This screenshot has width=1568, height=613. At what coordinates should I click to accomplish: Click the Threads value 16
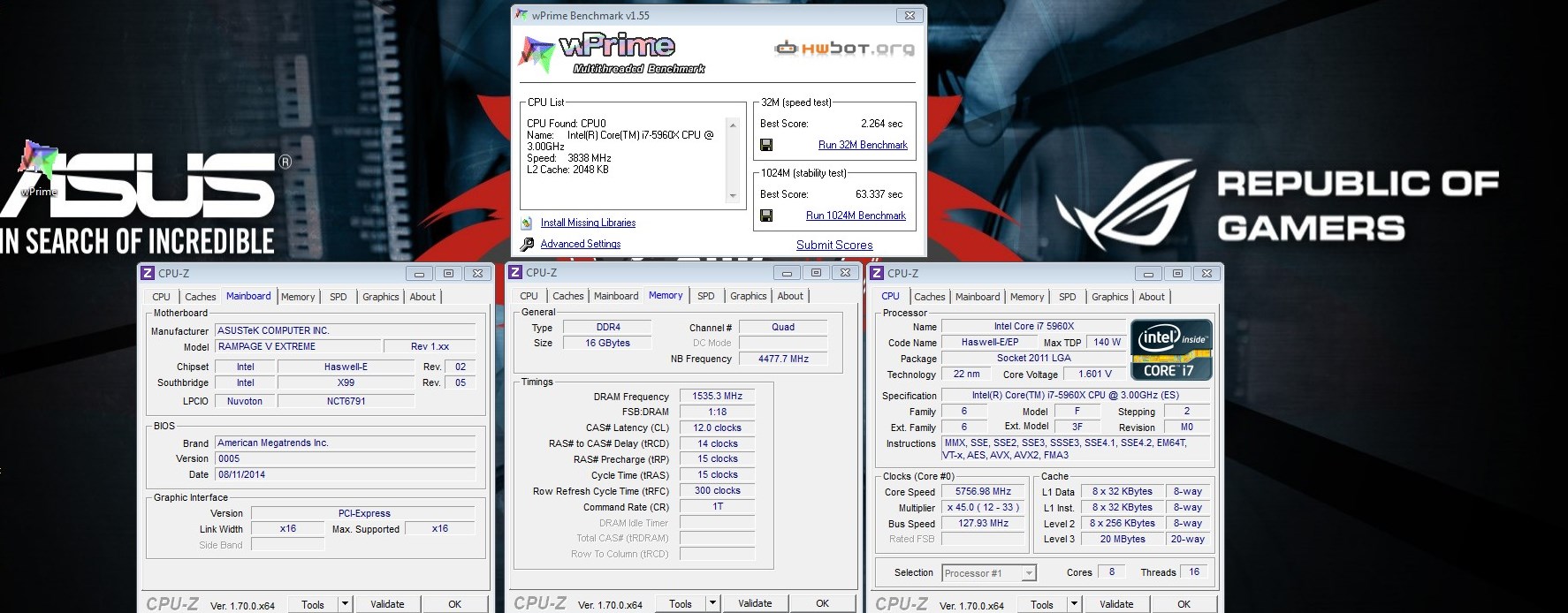point(1194,572)
